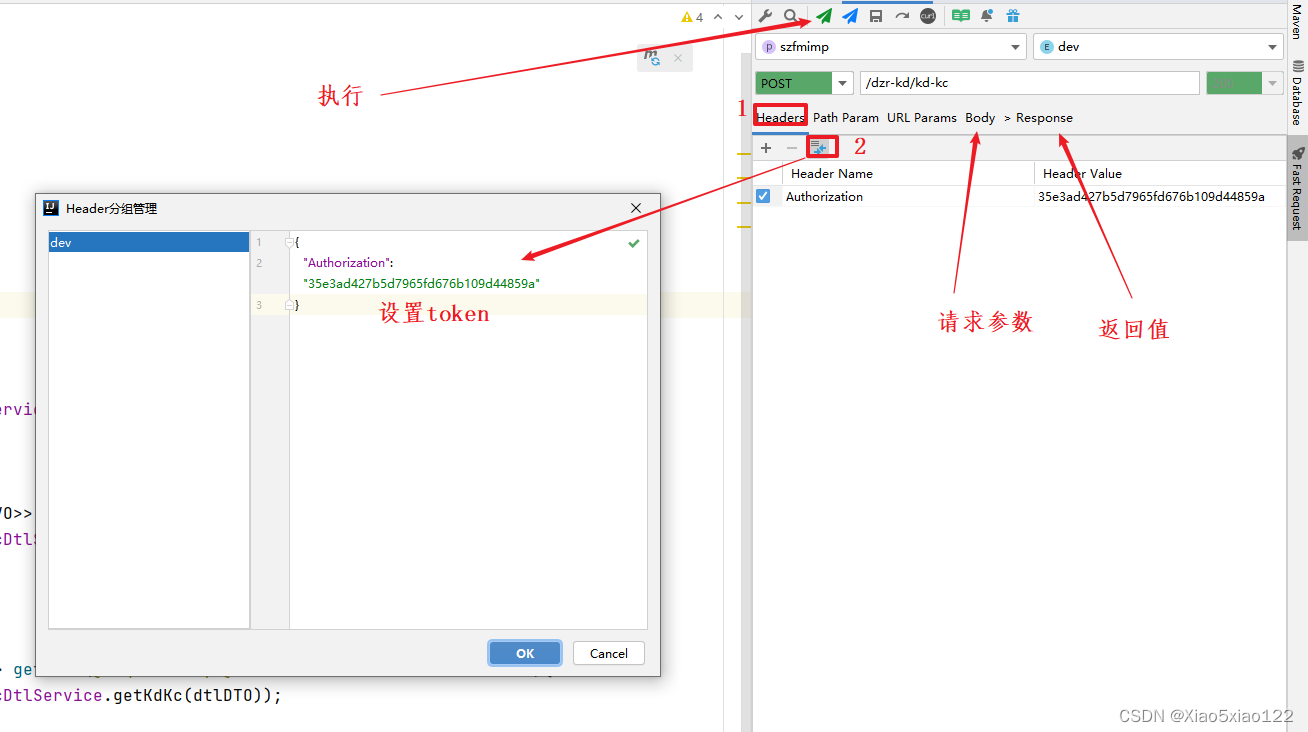
Task: Click the getKdKc(dtlDTO) code line in the editor
Action: click(141, 695)
